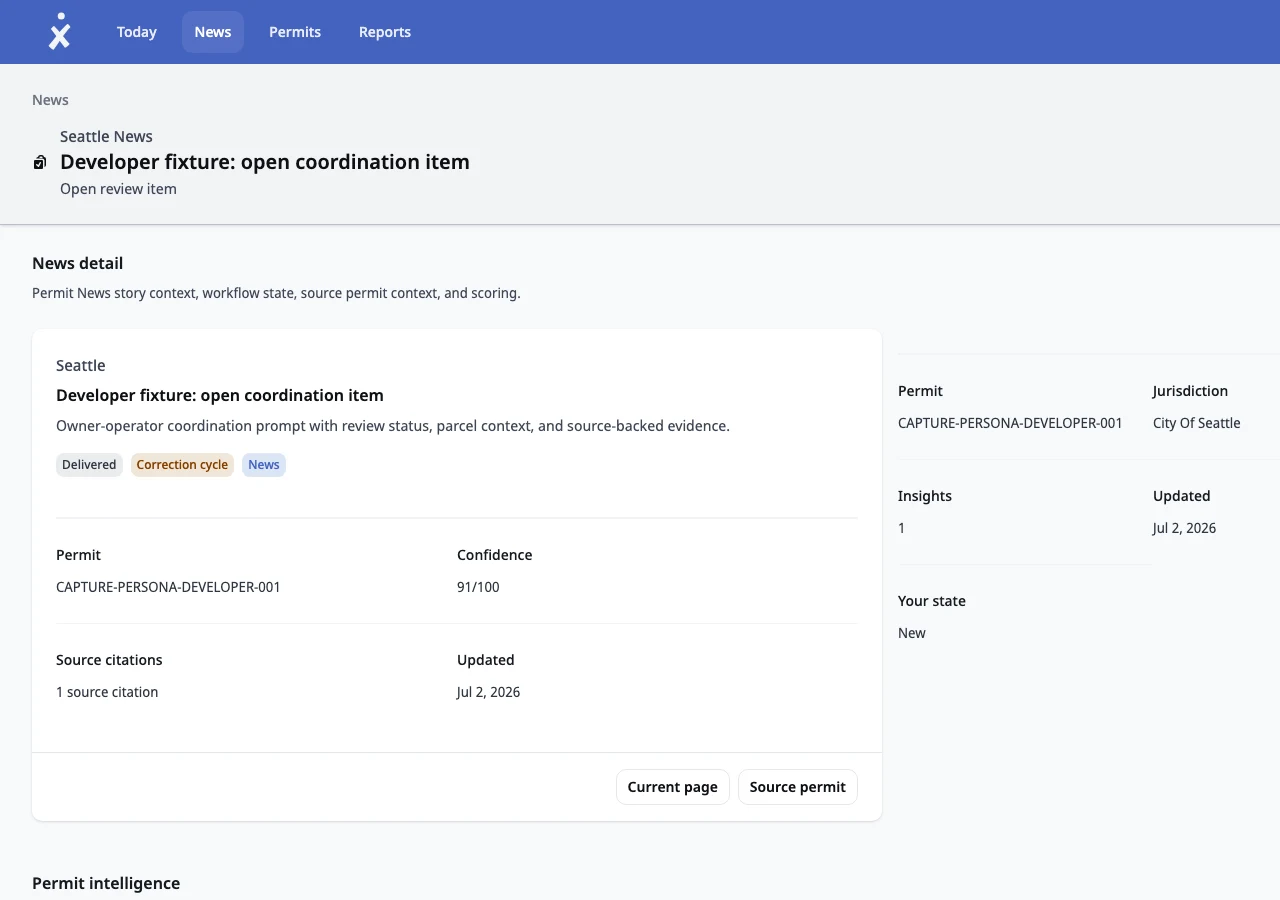This screenshot has height=900, width=1280.
Task: Click the 'Confidence' field label
Action: [495, 555]
